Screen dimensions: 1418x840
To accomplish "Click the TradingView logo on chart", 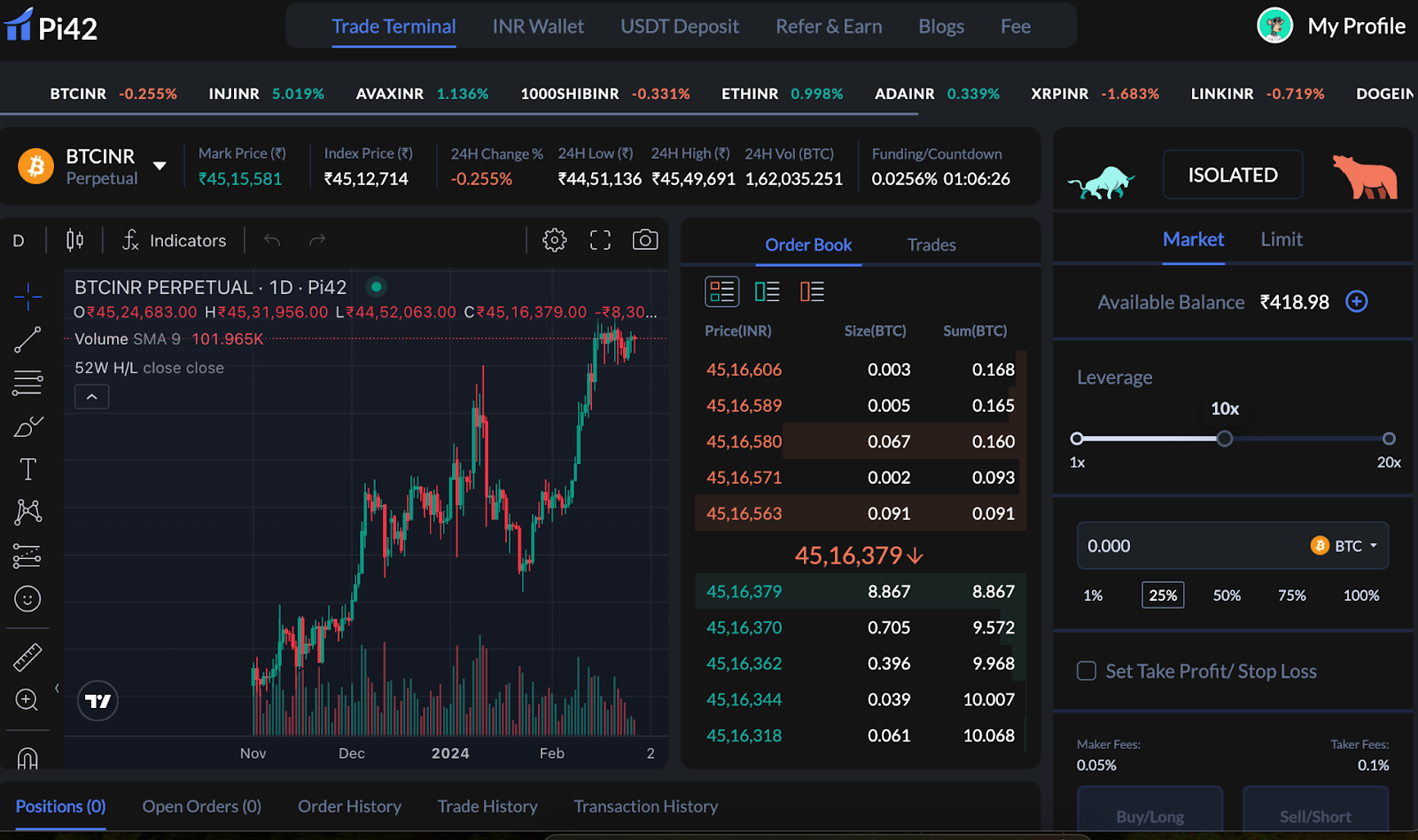I will point(97,701).
